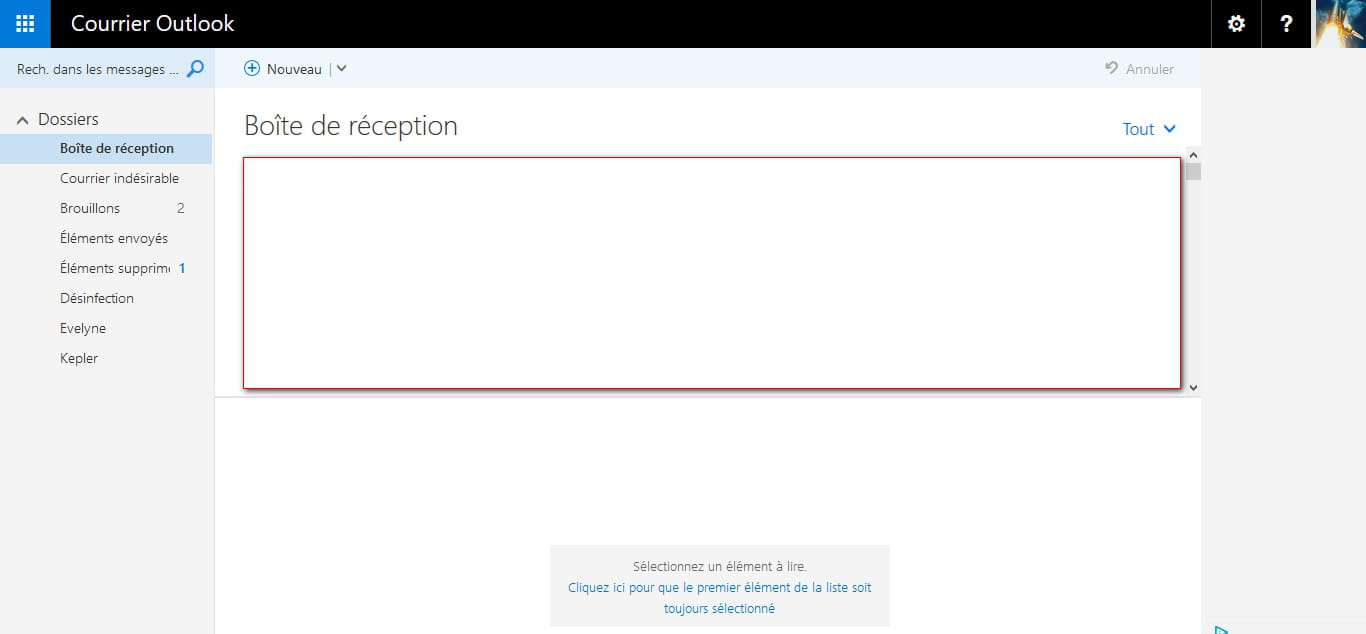
Task: Expand the Tout filter dropdown
Action: 1149,129
